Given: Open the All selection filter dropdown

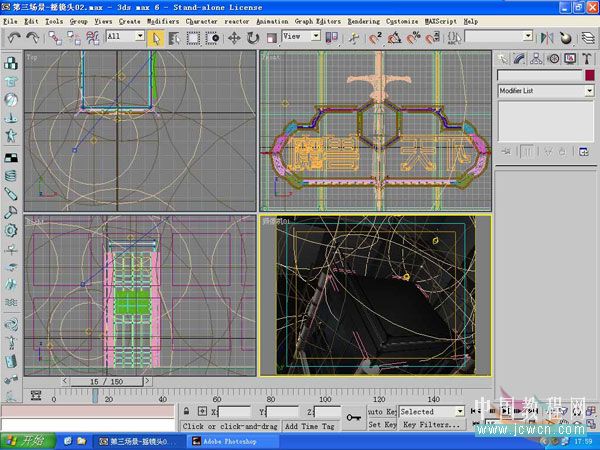Looking at the screenshot, I should [x=124, y=37].
